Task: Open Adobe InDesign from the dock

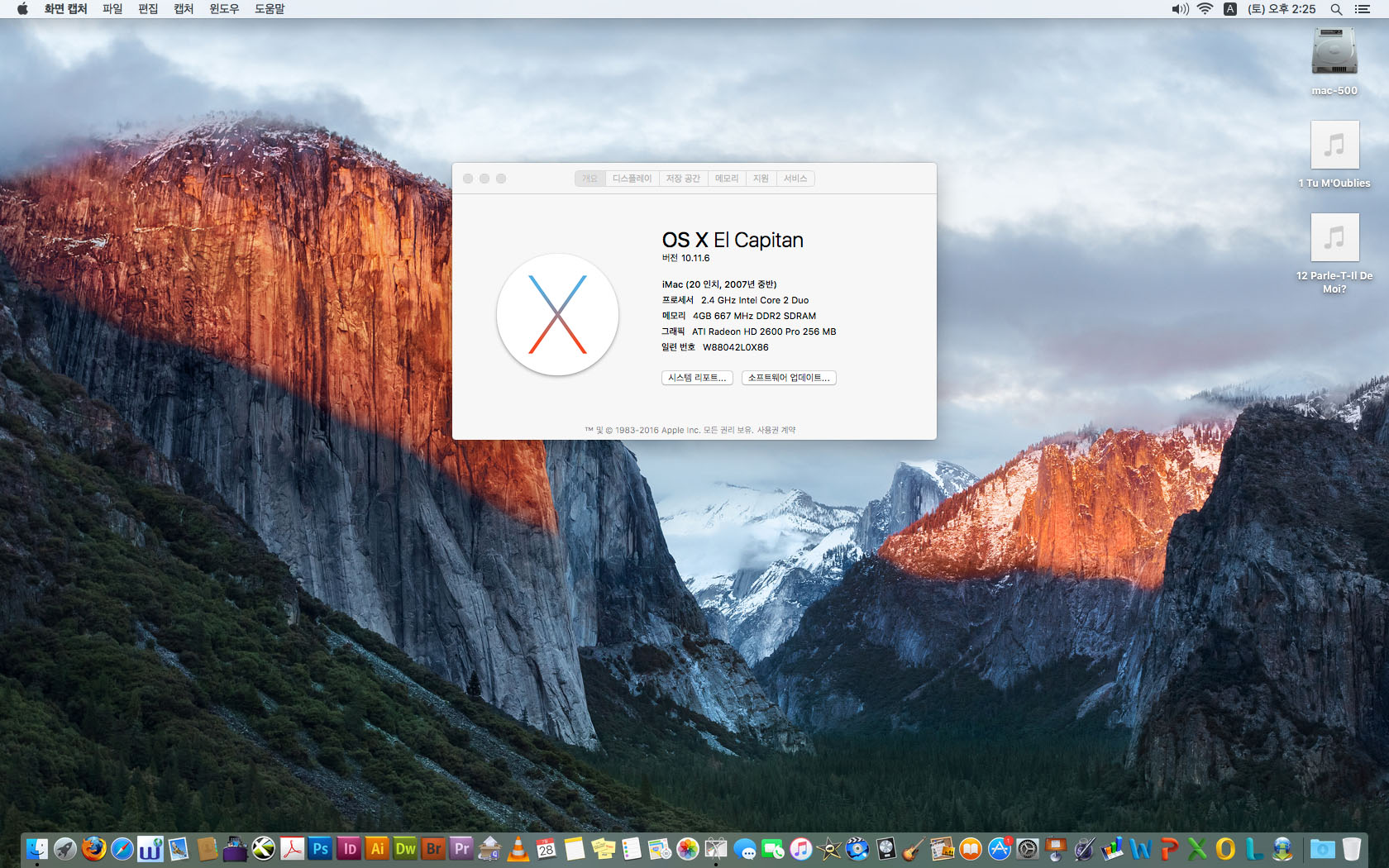Action: point(349,849)
